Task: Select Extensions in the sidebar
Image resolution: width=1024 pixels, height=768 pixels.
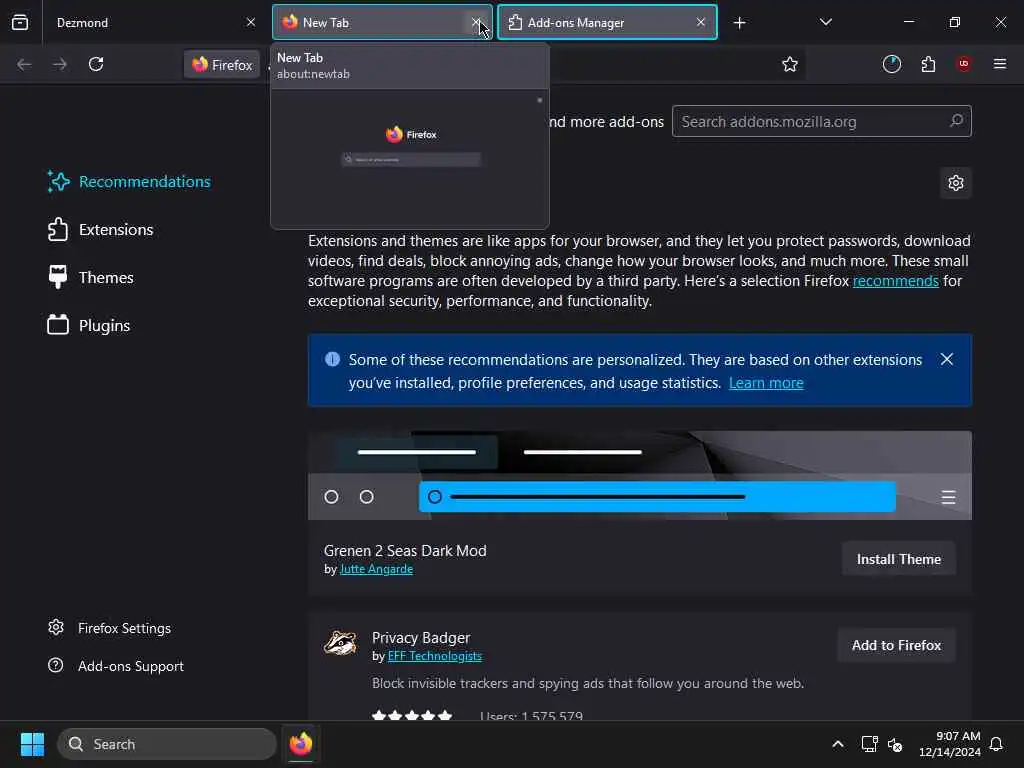Action: pyautogui.click(x=100, y=230)
